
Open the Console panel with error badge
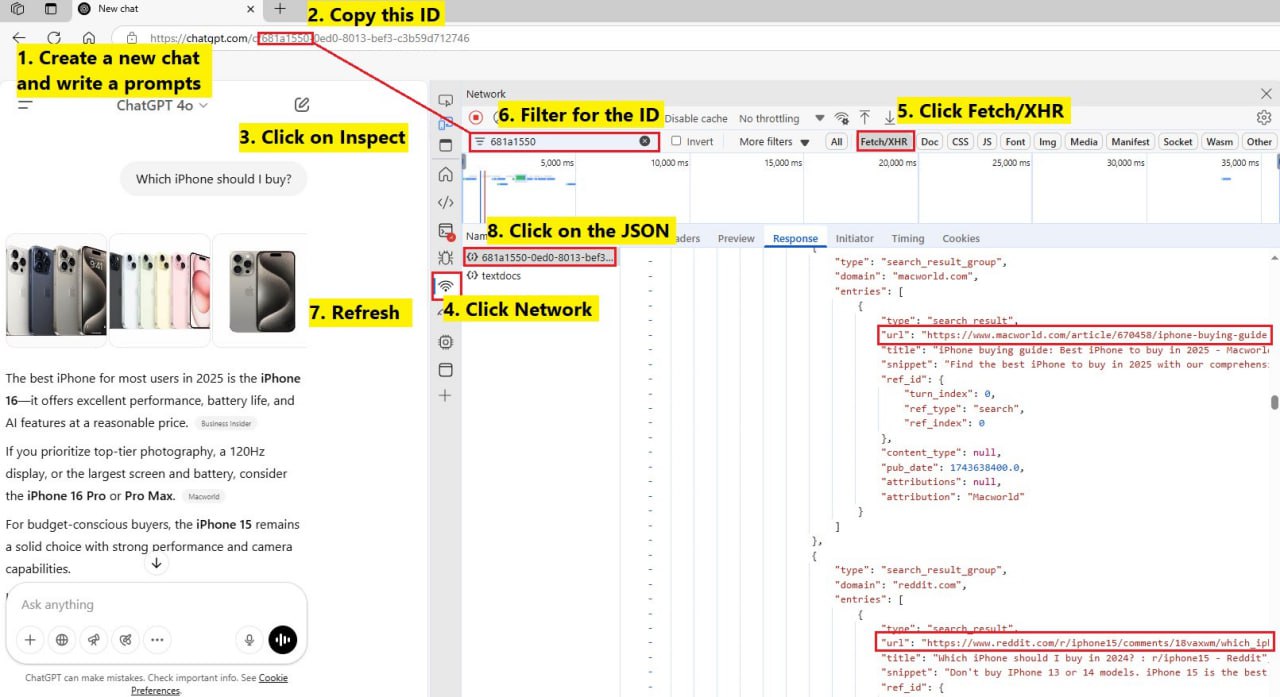click(x=446, y=231)
